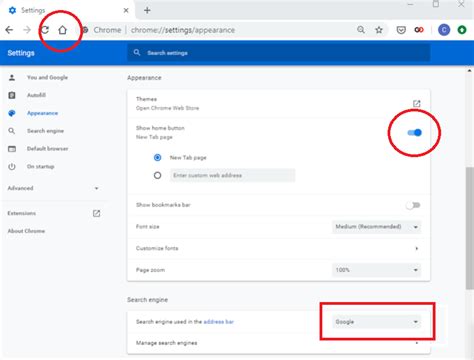Open a new tab with plus button
The width and height of the screenshot is (474, 360).
click(x=147, y=10)
